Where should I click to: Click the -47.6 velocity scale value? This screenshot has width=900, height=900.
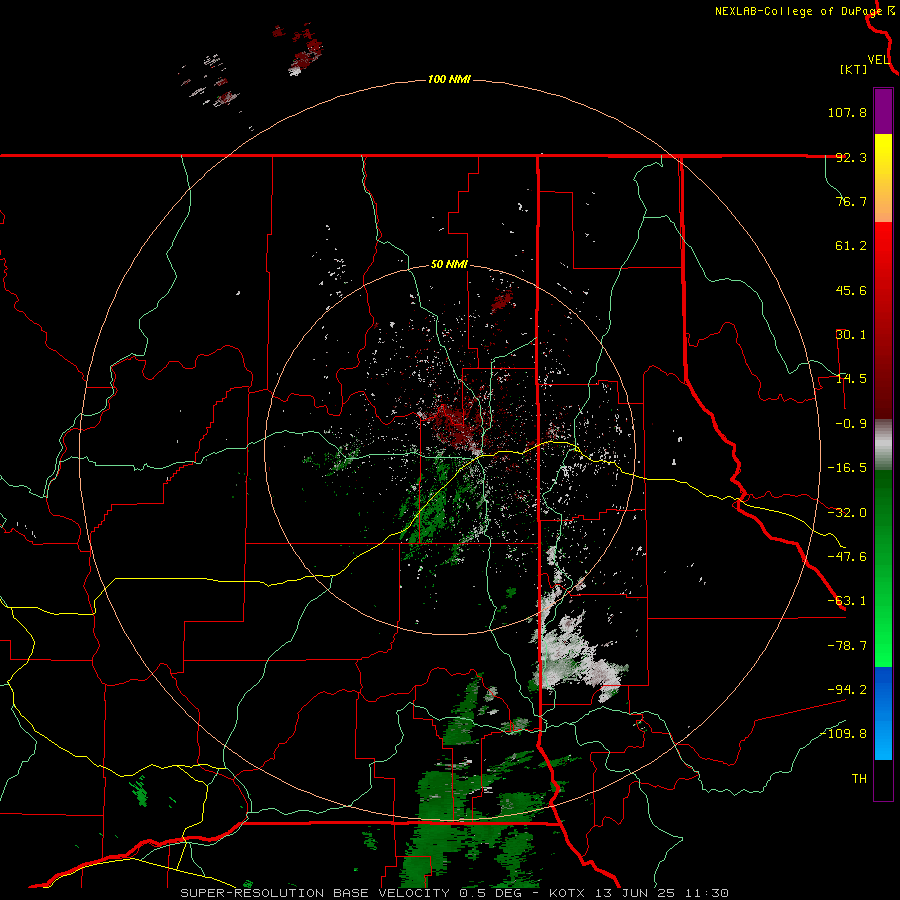pos(847,557)
